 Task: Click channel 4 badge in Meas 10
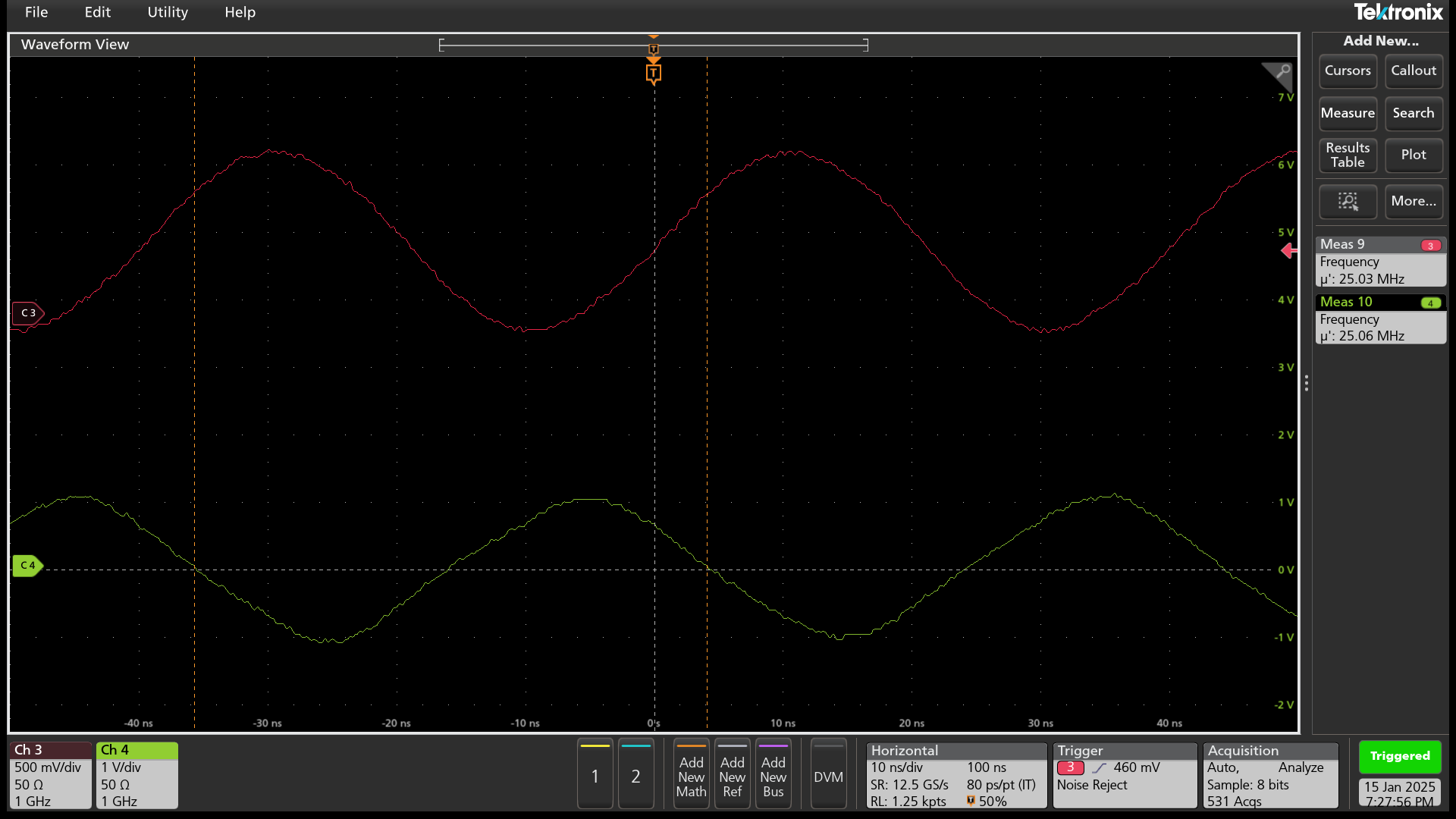(1430, 303)
